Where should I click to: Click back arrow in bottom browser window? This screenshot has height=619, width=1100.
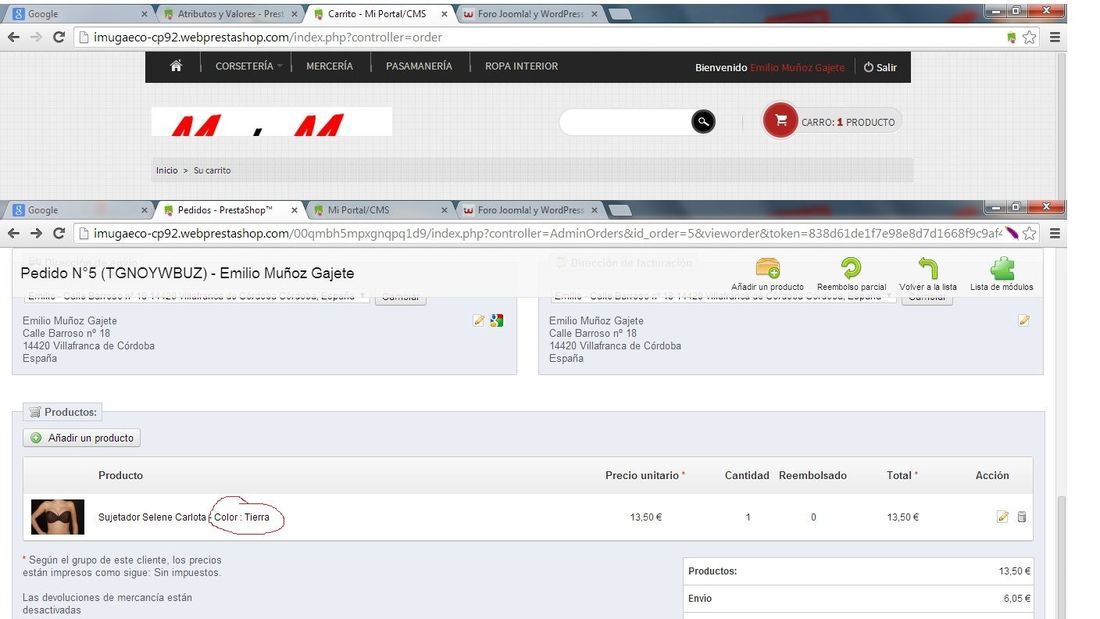[13, 233]
